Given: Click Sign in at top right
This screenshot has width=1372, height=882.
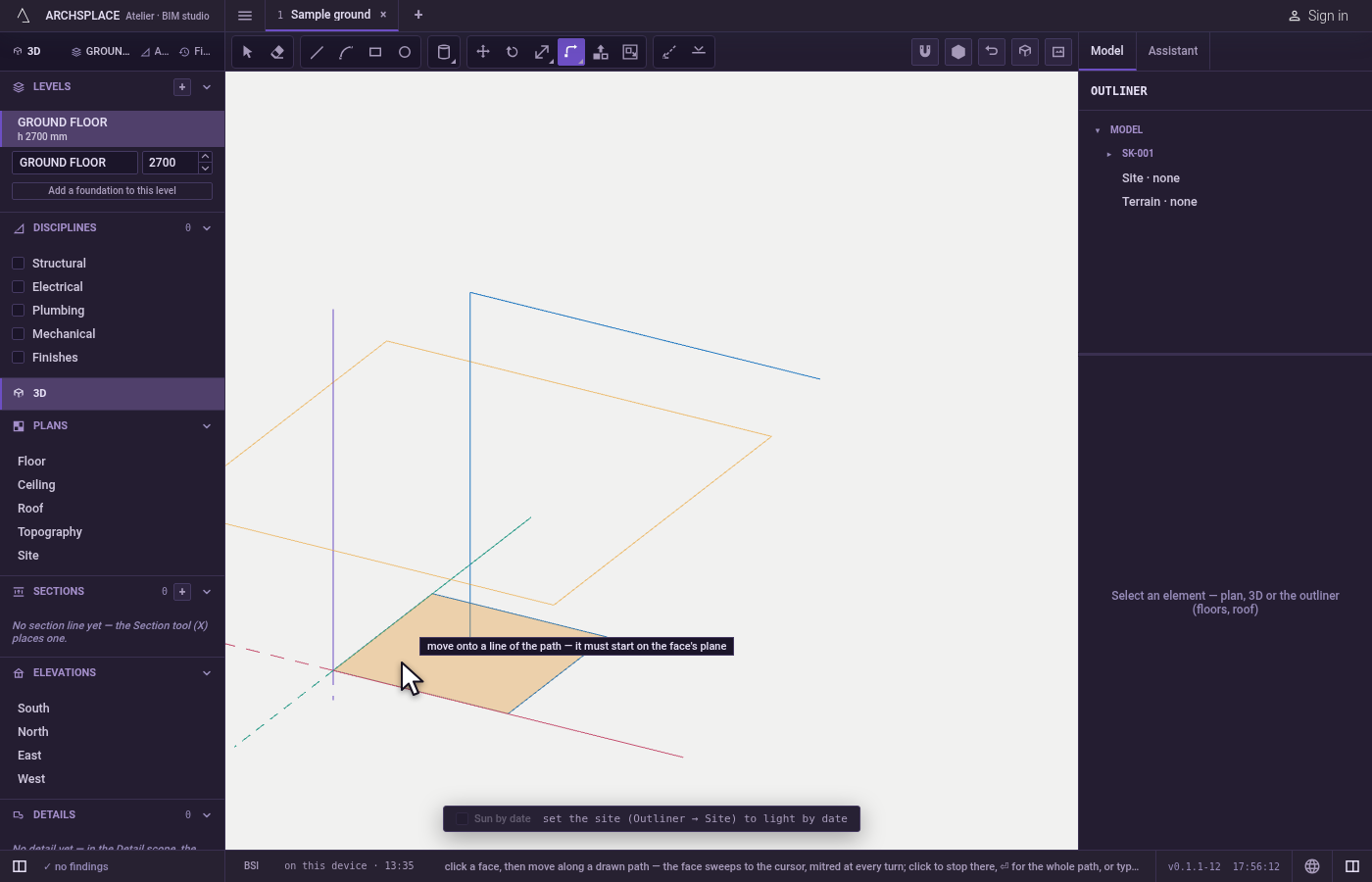Looking at the screenshot, I should tap(1317, 16).
